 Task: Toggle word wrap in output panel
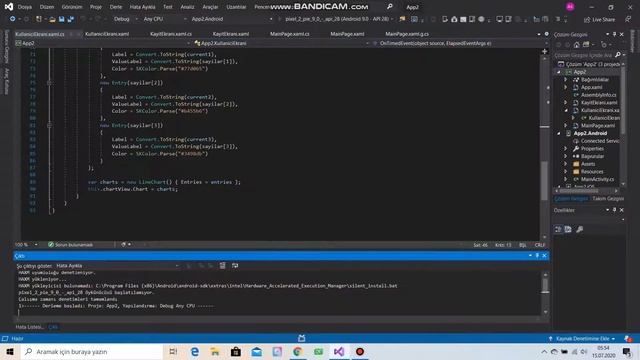tap(235, 266)
